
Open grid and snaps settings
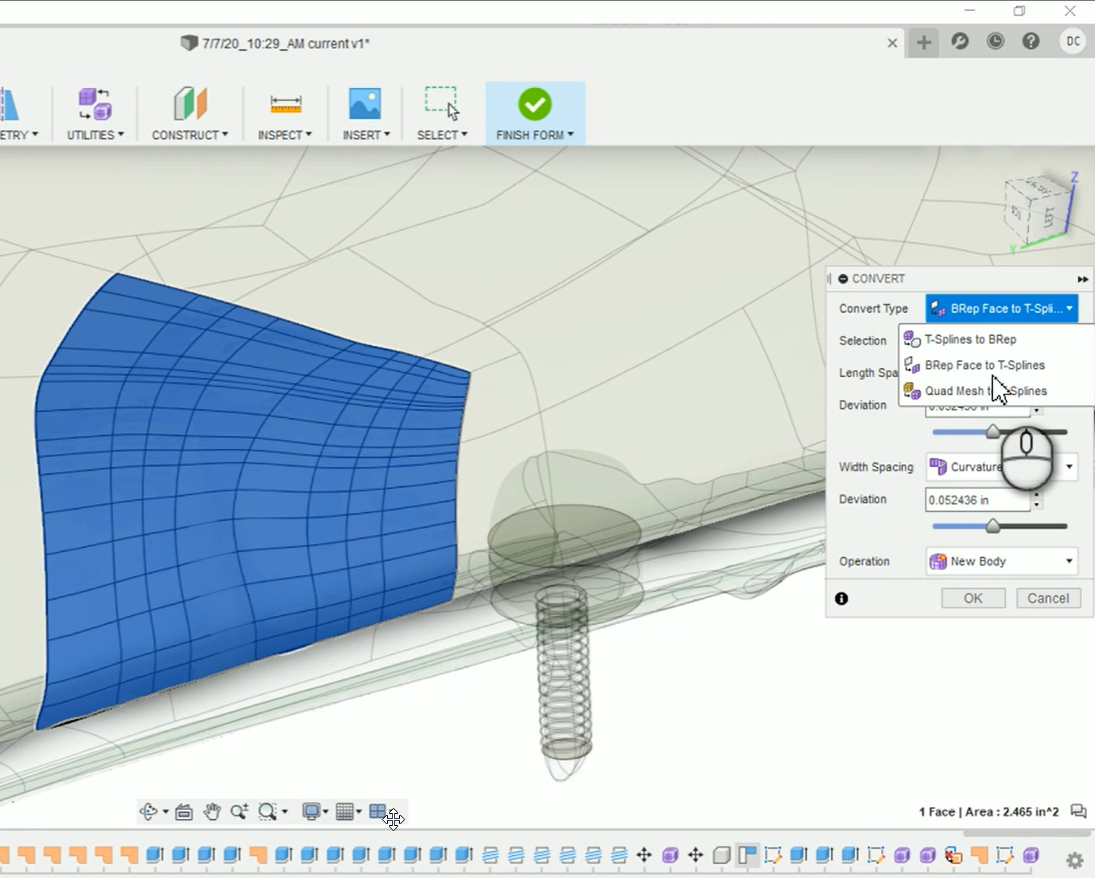pyautogui.click(x=344, y=812)
